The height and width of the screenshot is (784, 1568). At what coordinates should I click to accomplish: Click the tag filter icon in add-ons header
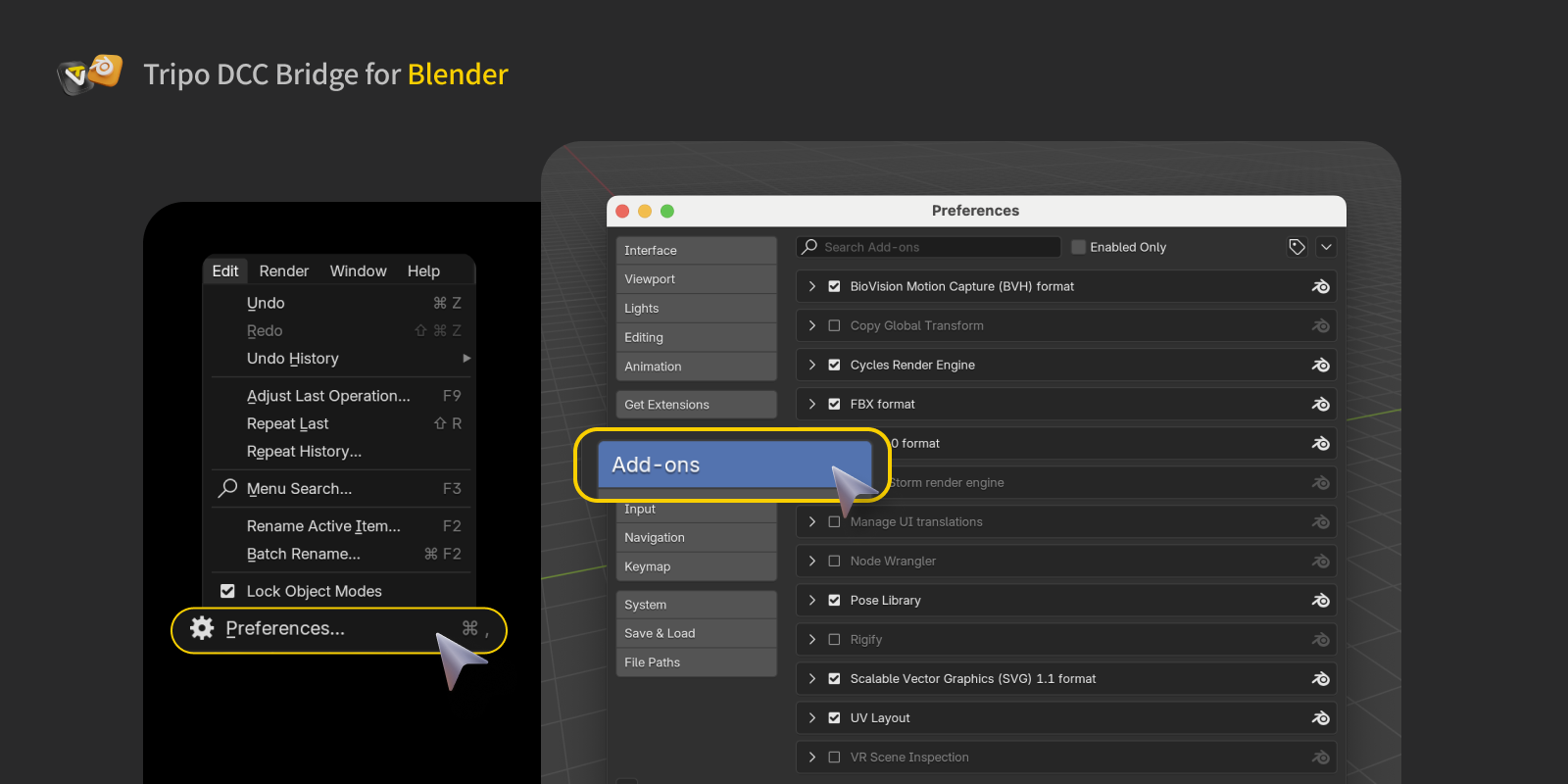click(1297, 247)
